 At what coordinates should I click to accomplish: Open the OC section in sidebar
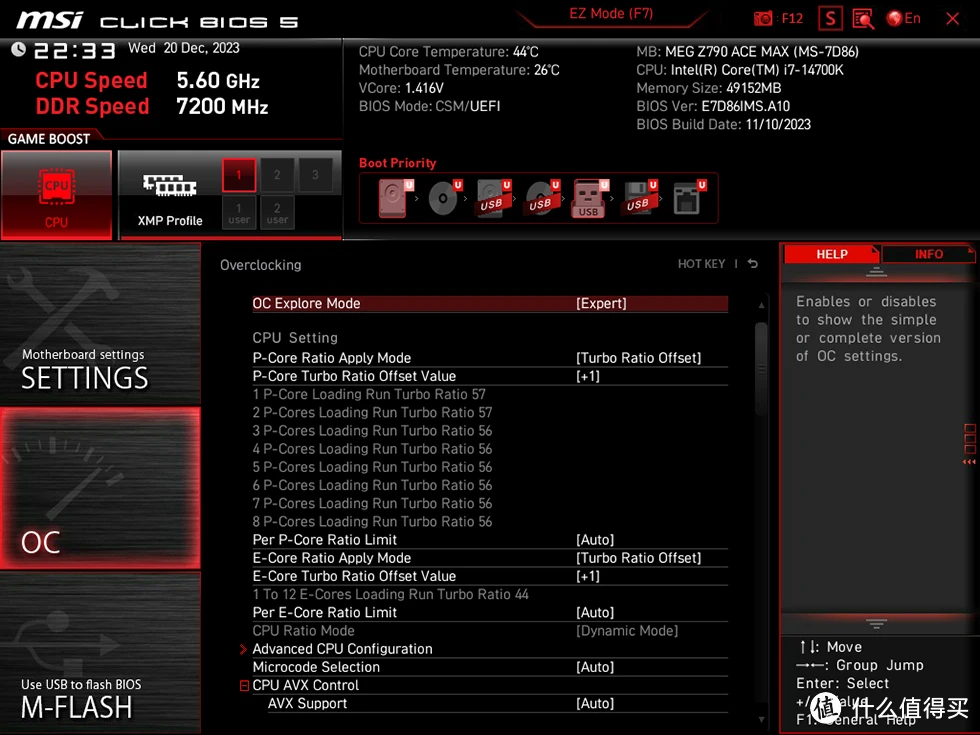[x=100, y=488]
